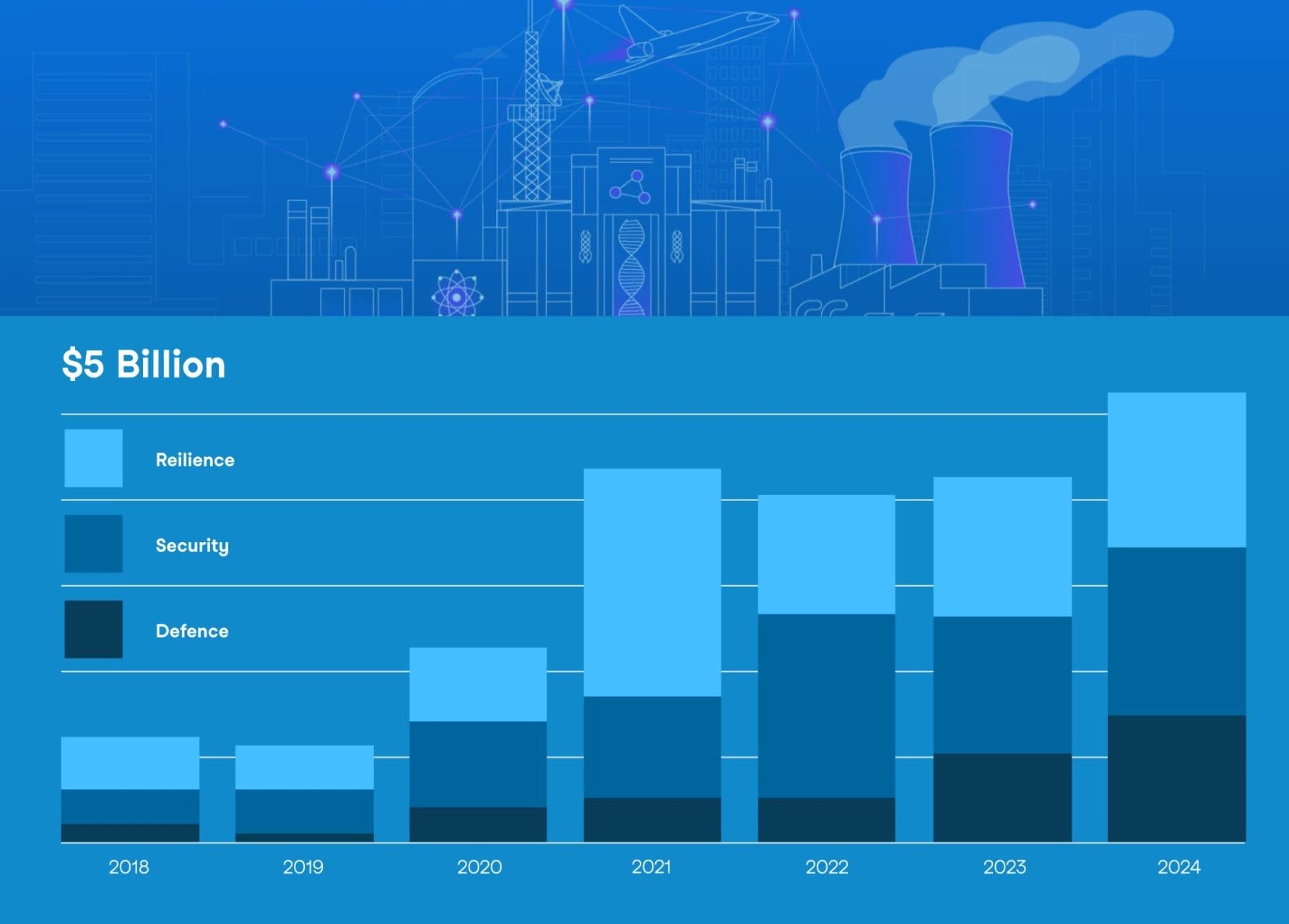
Task: Click the molecule diagram above the DNA helix
Action: coord(630,188)
